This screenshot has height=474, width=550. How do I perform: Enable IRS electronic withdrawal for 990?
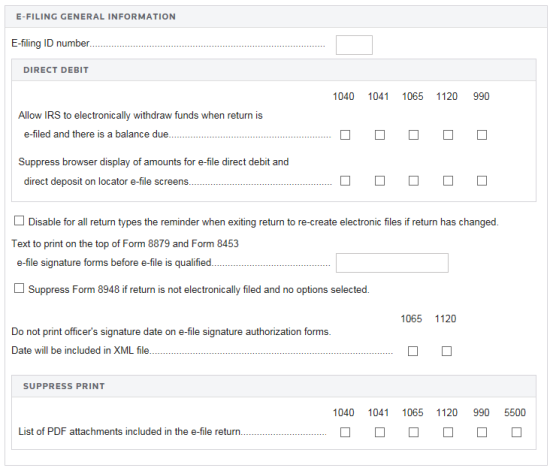(x=482, y=135)
